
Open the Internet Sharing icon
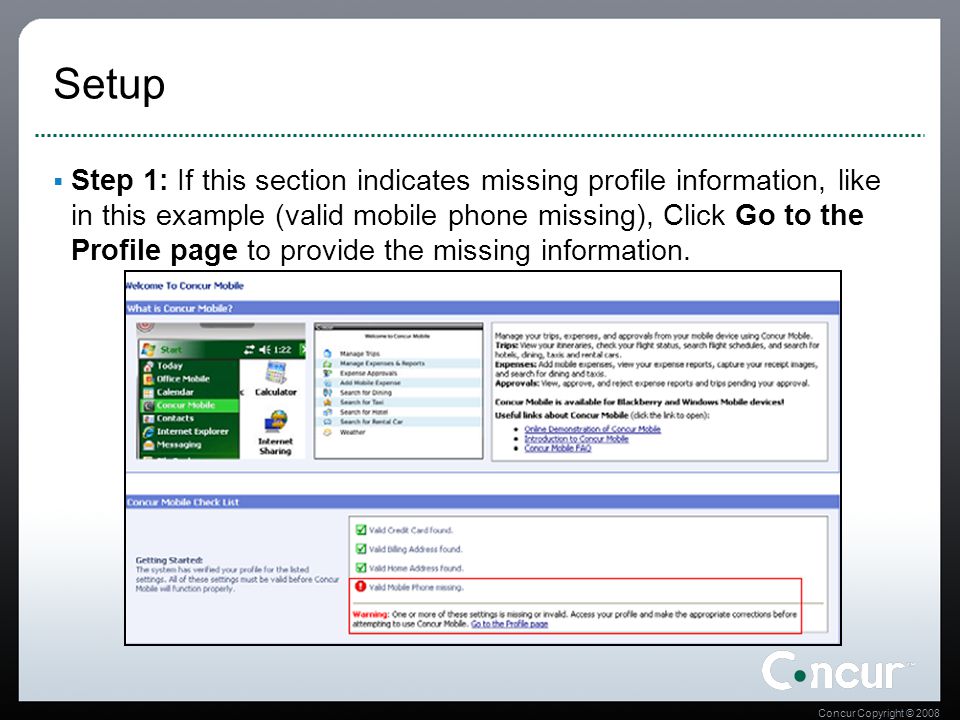(276, 422)
